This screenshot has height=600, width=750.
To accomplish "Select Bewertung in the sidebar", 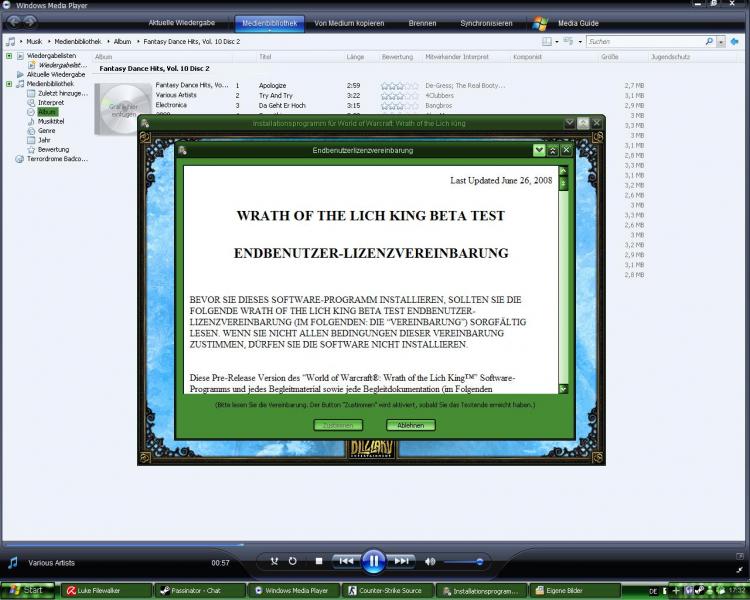I will (53, 149).
